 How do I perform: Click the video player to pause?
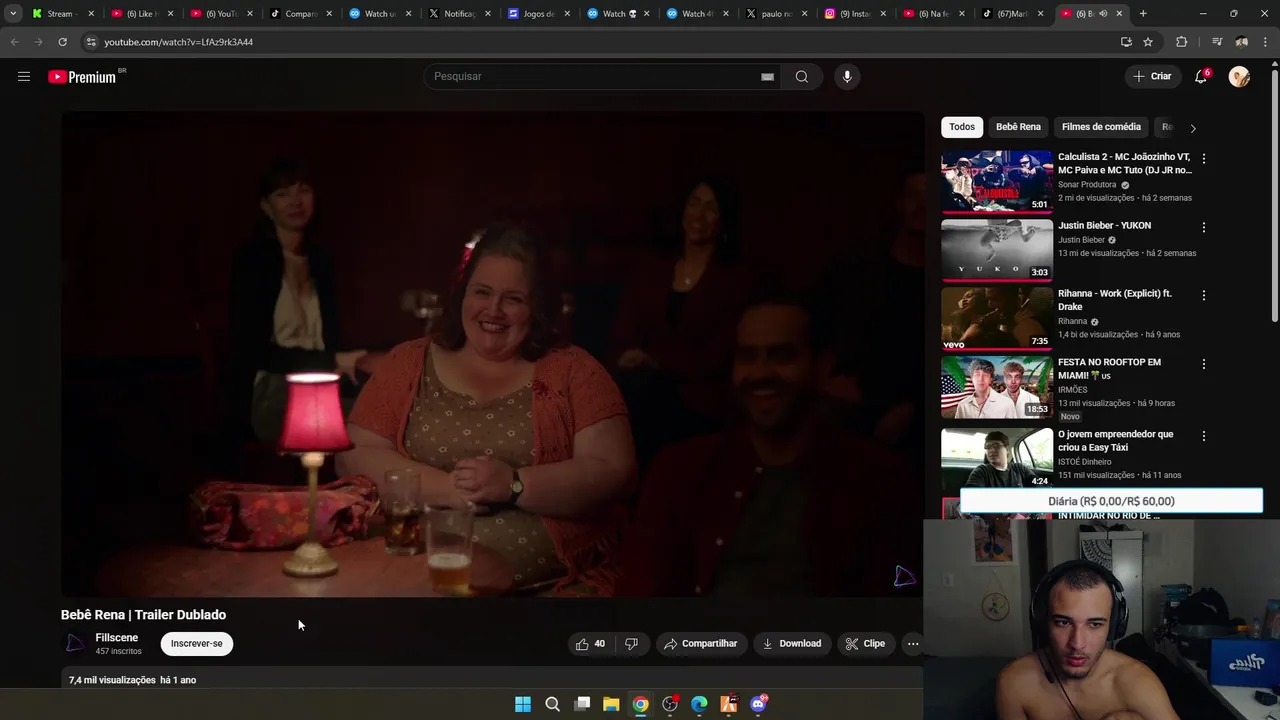[493, 354]
